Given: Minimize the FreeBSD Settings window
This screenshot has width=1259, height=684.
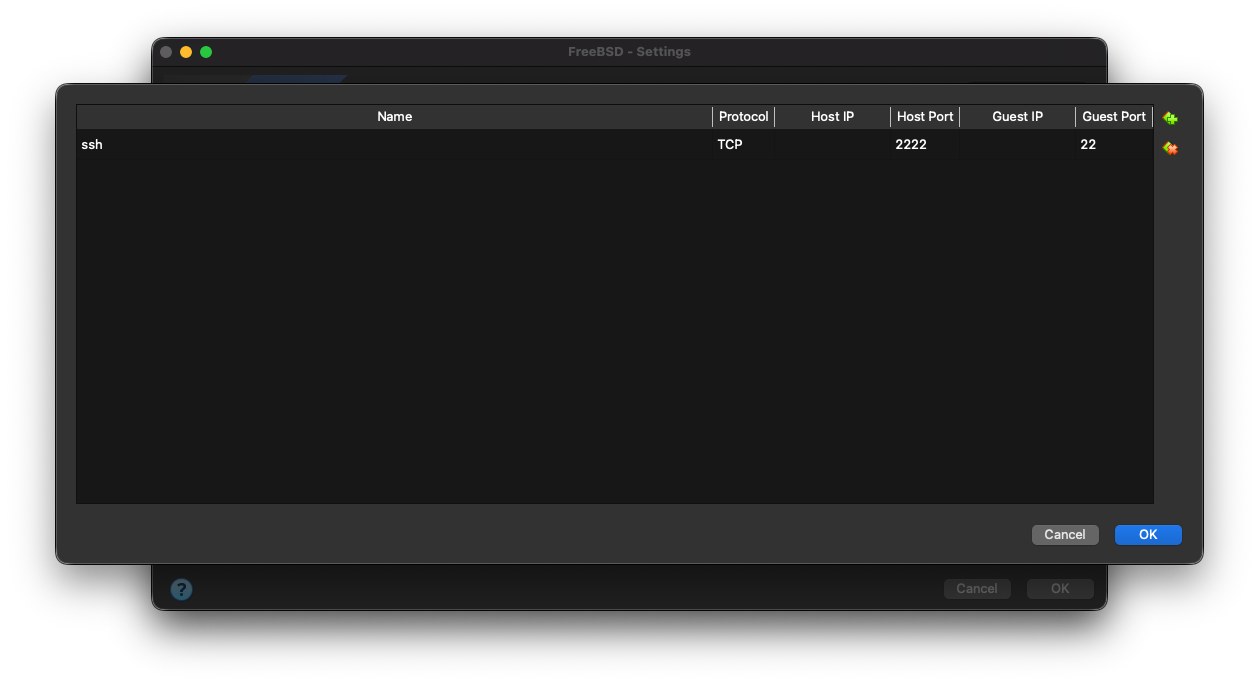Looking at the screenshot, I should point(186,52).
